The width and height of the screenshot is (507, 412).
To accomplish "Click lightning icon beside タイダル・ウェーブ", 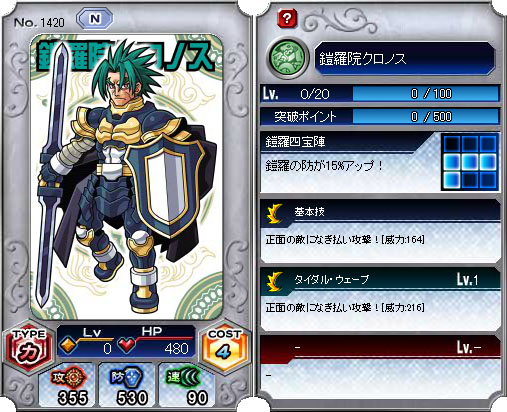I will pyautogui.click(x=275, y=281).
